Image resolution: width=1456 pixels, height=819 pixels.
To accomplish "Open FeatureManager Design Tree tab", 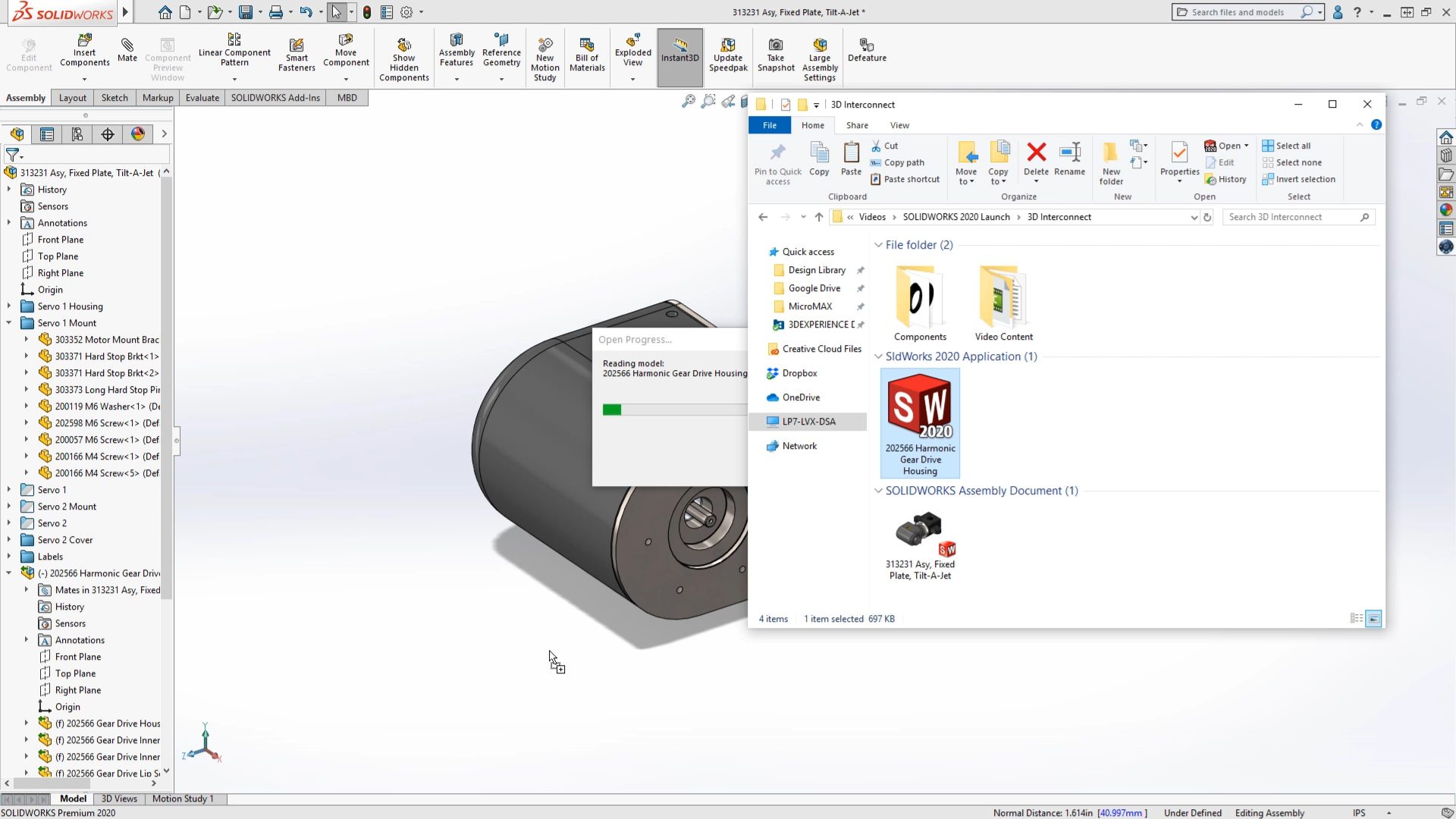I will coord(17,134).
